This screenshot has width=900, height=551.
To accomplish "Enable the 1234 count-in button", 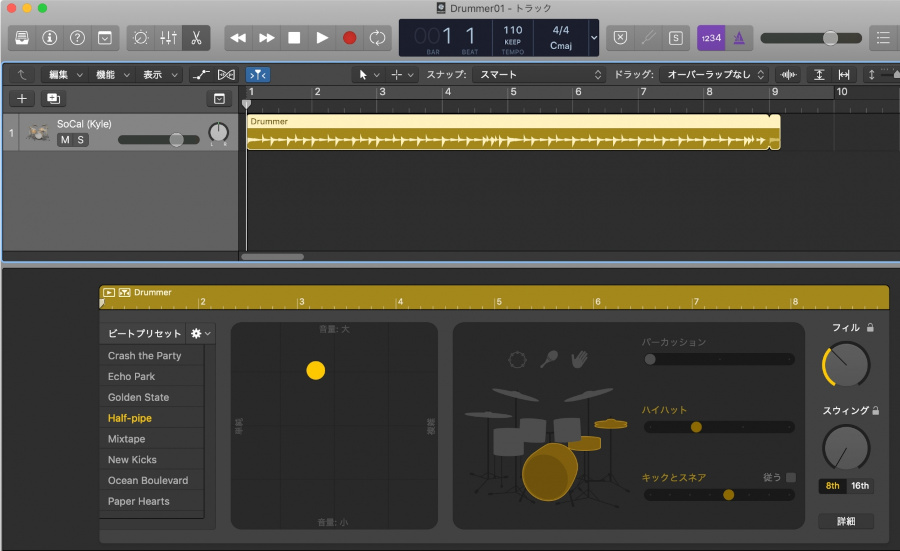I will click(711, 38).
